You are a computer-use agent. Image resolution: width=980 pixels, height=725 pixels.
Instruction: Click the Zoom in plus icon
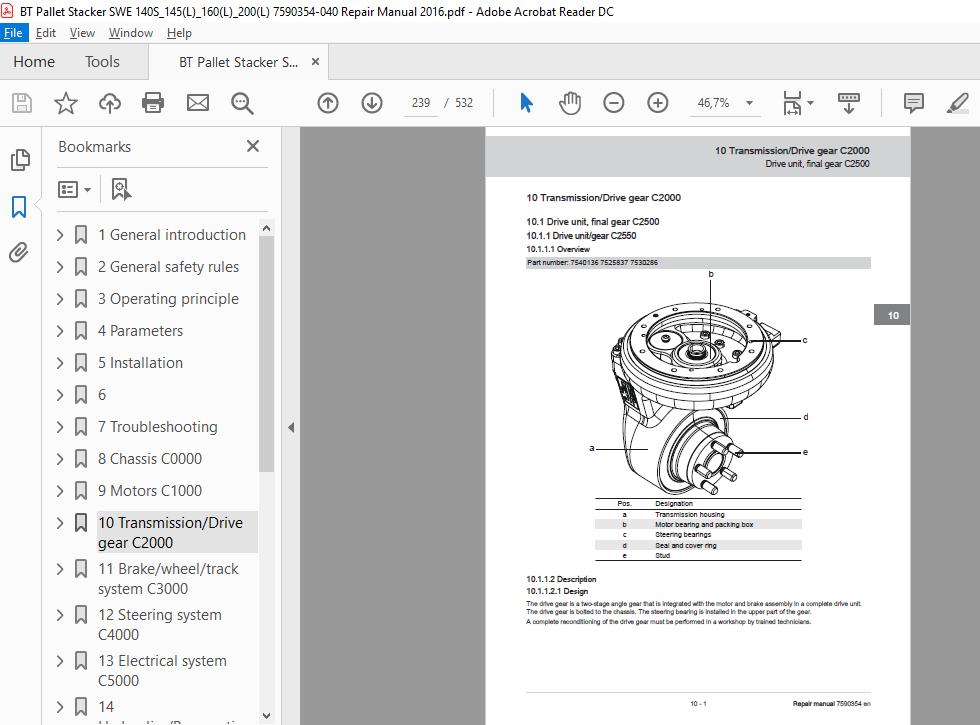[658, 102]
